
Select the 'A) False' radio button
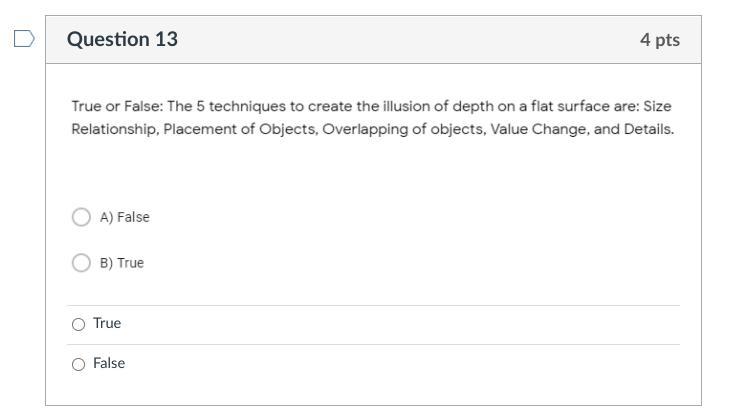click(82, 217)
